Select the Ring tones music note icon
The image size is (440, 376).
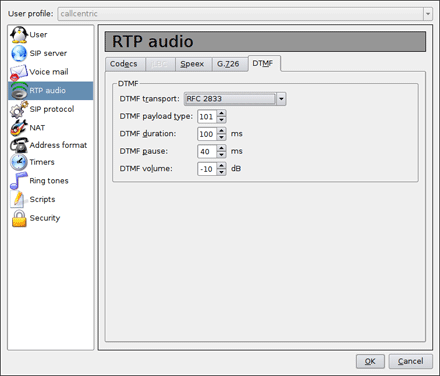point(18,181)
